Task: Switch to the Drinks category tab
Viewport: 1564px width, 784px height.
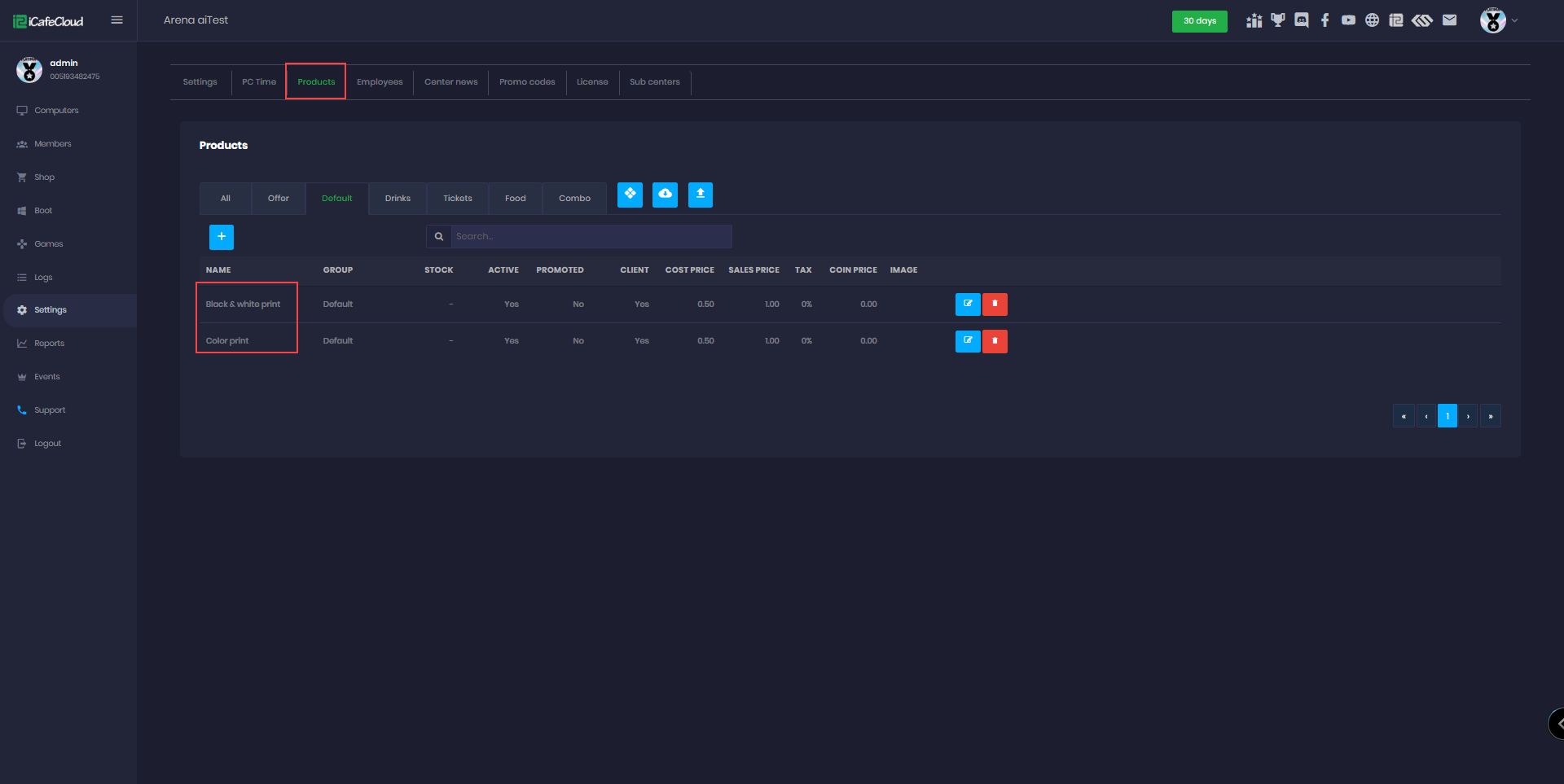Action: point(398,199)
